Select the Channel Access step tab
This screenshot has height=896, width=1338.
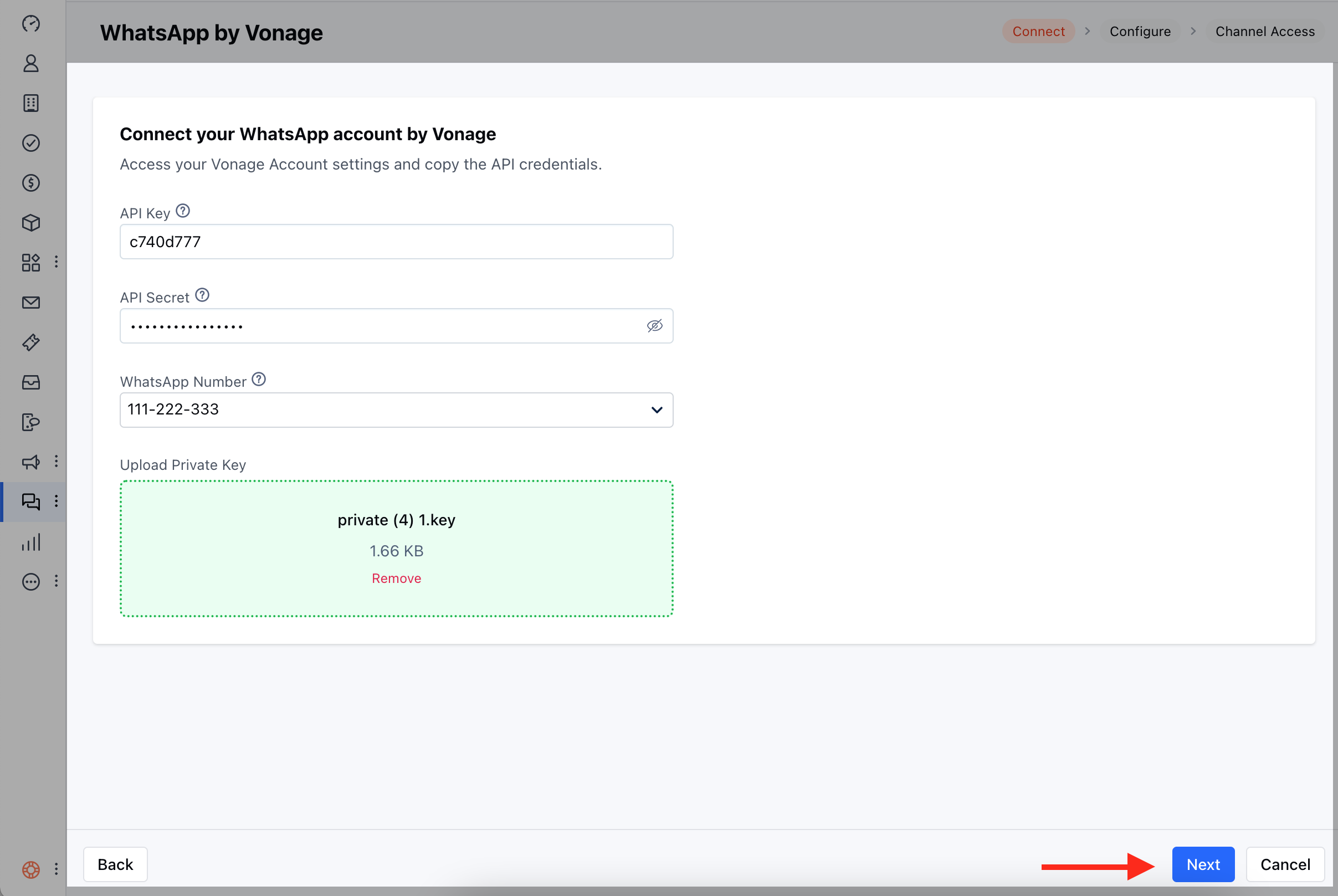click(1265, 32)
